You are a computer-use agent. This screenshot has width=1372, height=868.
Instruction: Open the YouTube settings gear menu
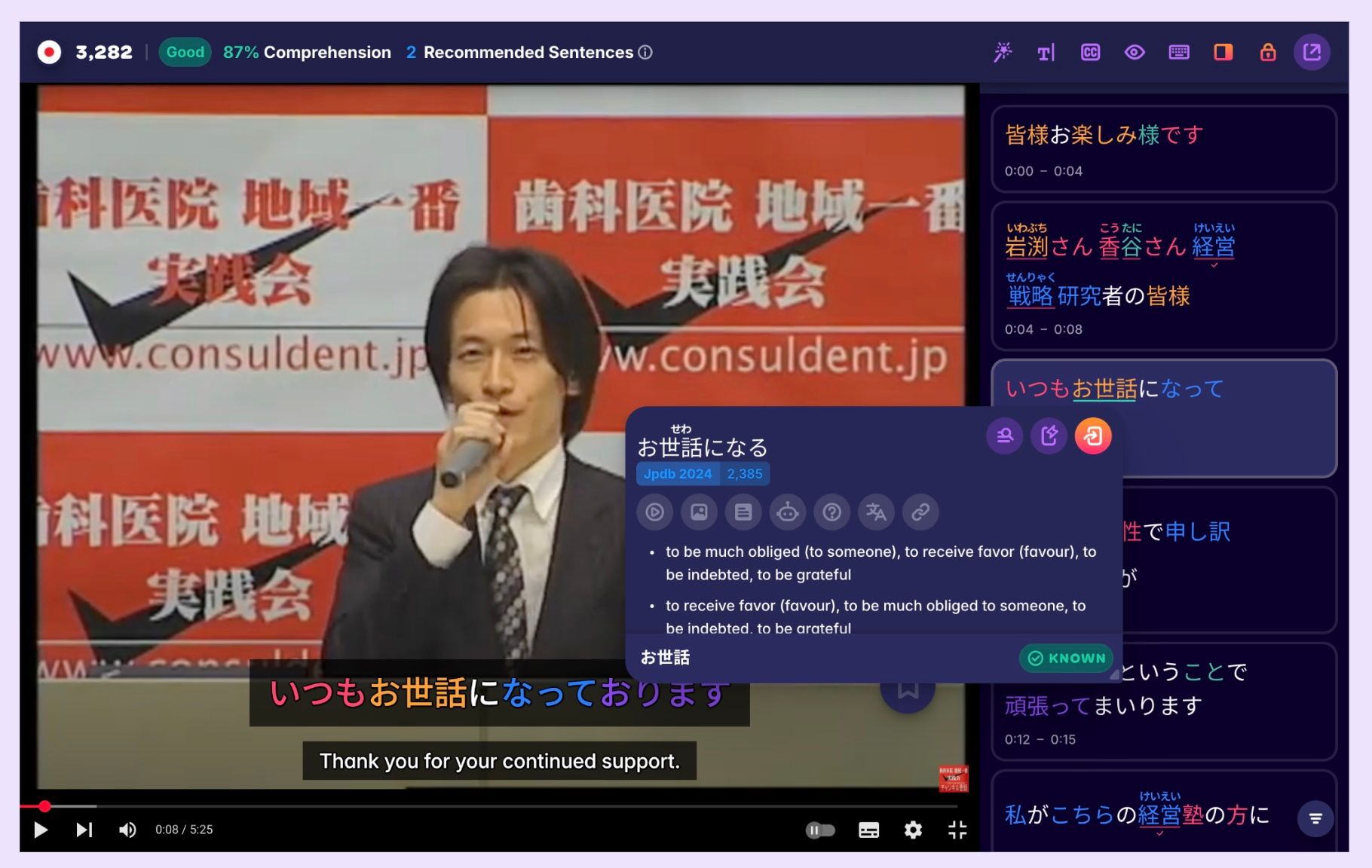[x=913, y=830]
